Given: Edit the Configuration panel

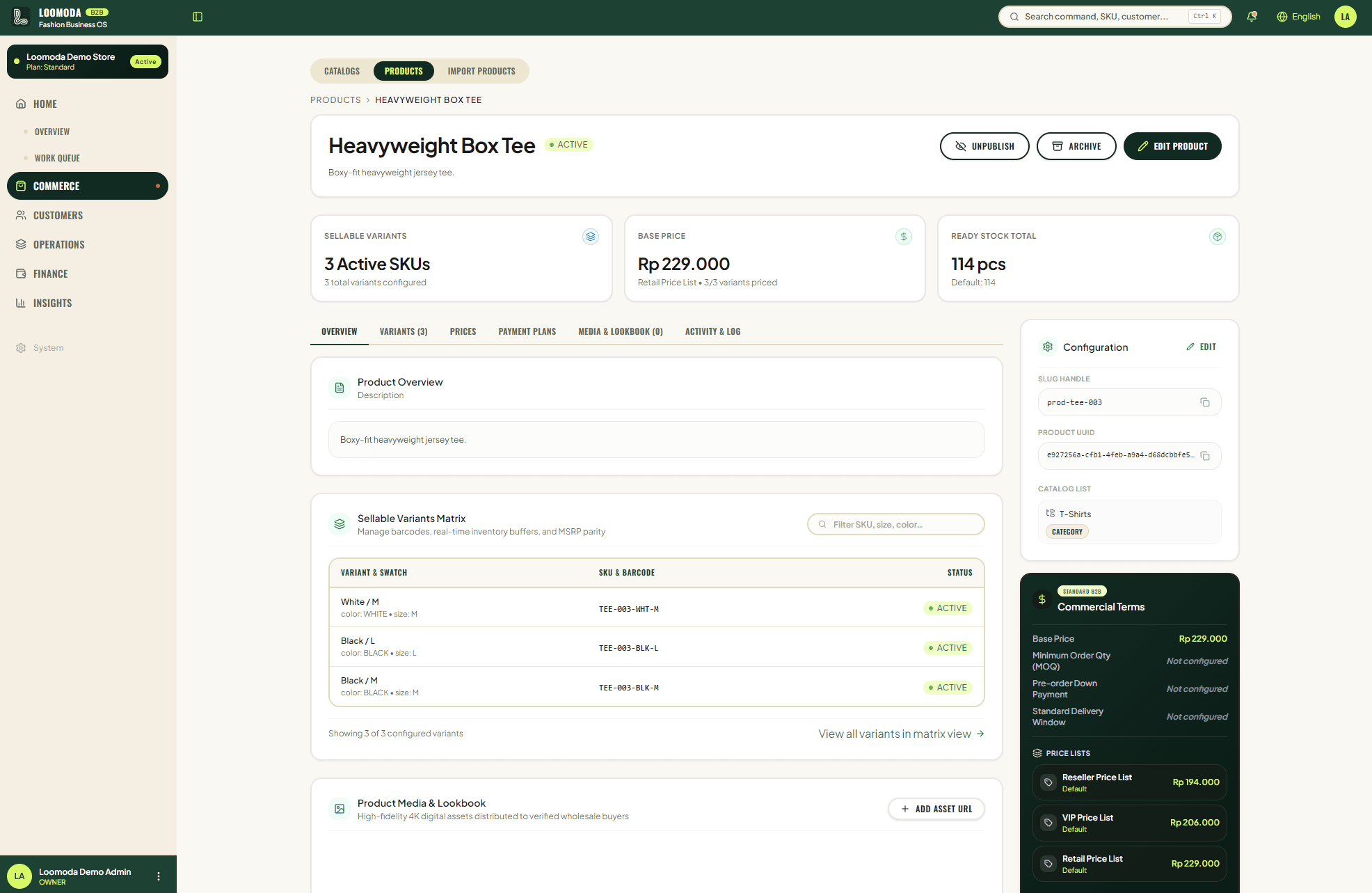Looking at the screenshot, I should click(1202, 347).
